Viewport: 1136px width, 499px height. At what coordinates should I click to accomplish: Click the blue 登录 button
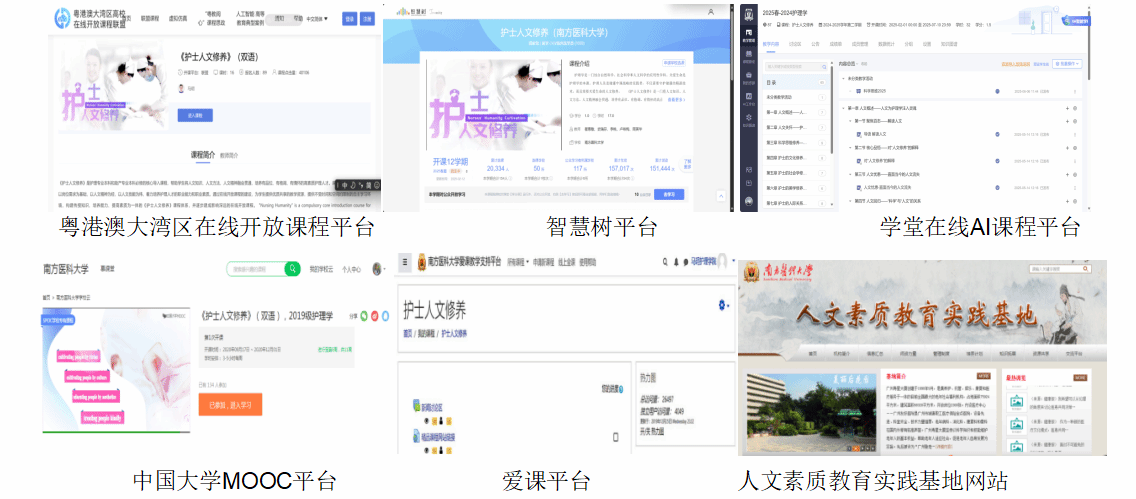(x=349, y=18)
